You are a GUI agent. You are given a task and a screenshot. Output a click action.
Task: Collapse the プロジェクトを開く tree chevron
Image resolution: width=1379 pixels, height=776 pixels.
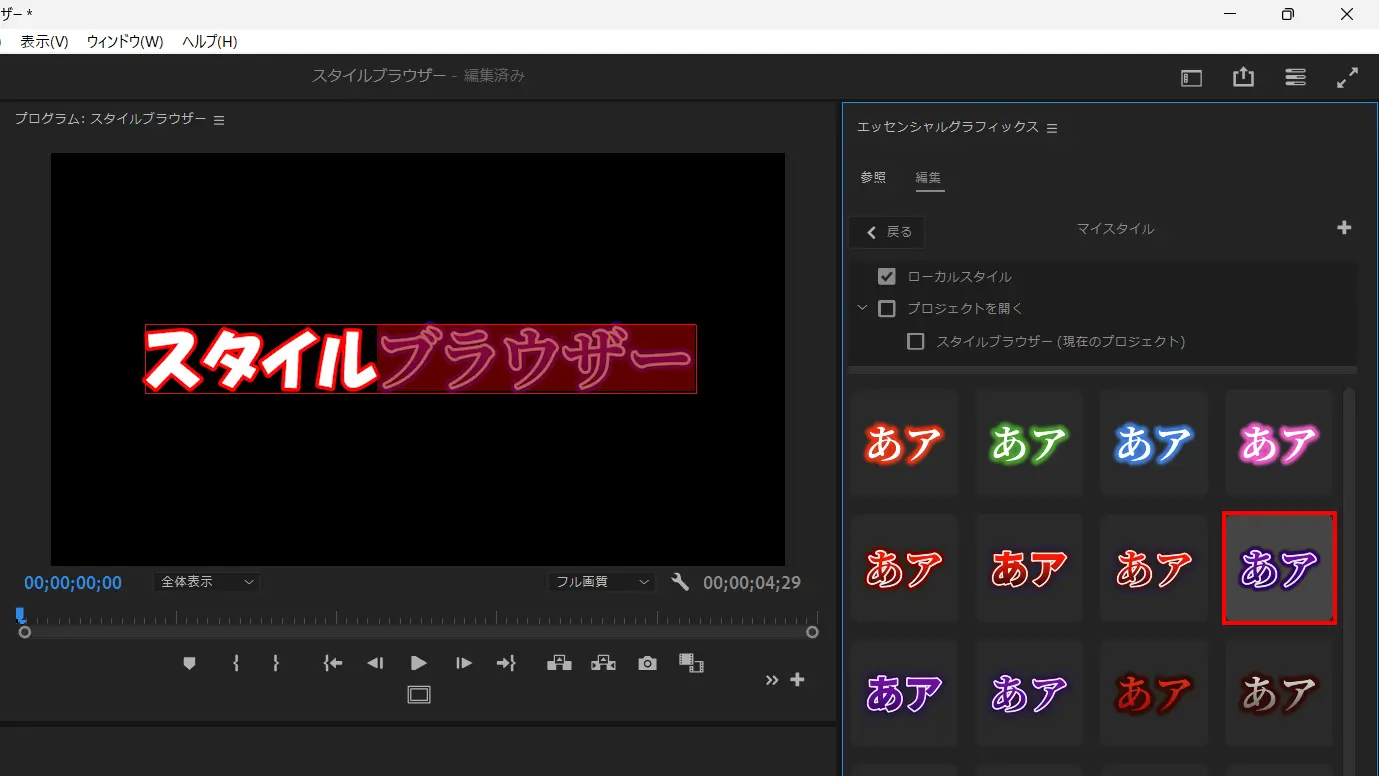click(862, 308)
